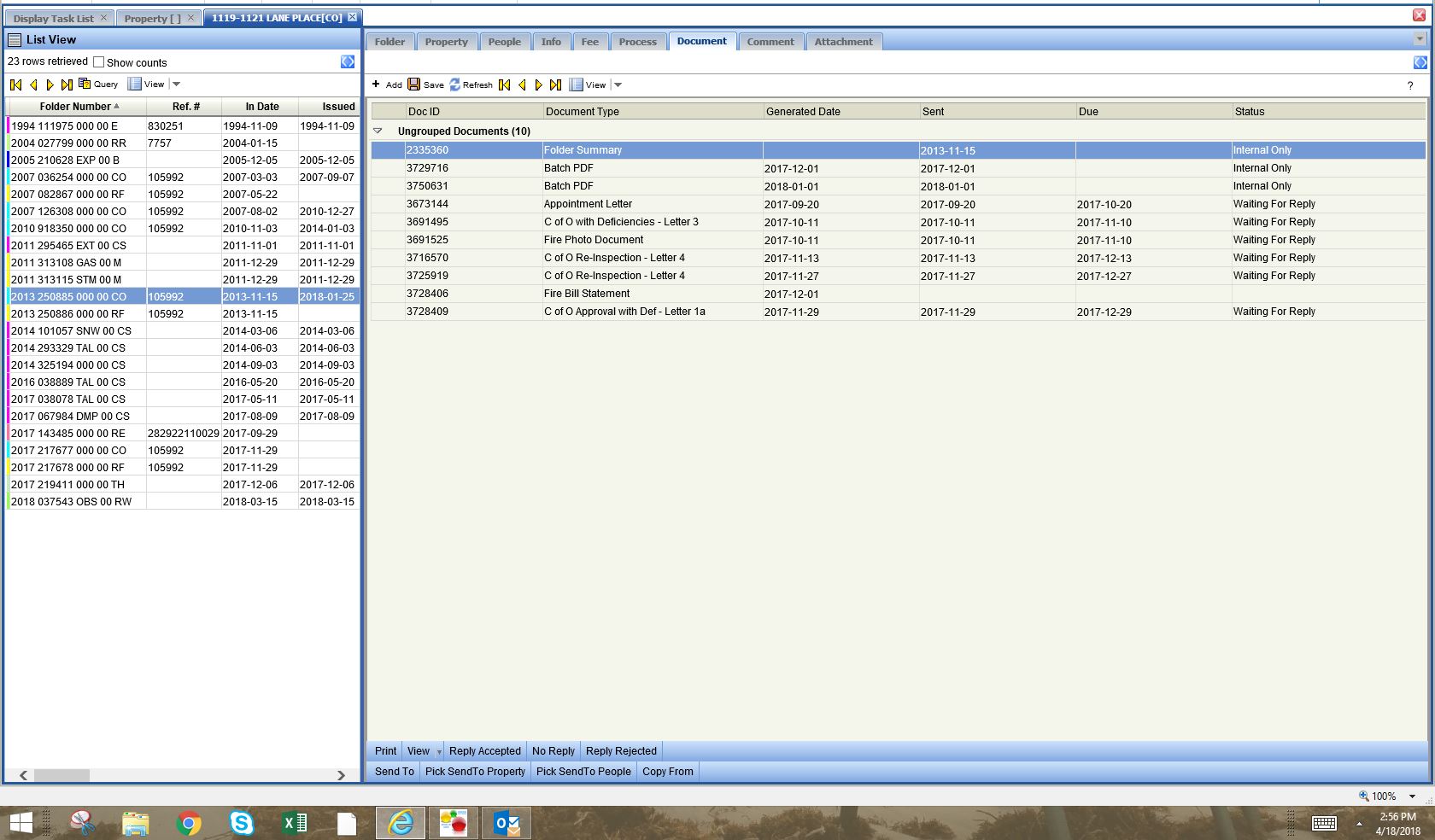Viewport: 1435px width, 840px height.
Task: Select the Fire Bill Statement document row
Action: (587, 294)
